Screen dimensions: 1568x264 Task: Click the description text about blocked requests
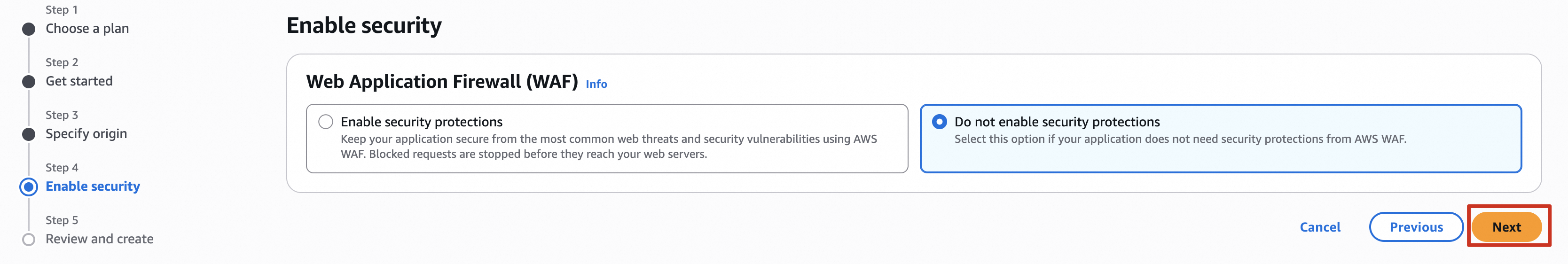[524, 155]
